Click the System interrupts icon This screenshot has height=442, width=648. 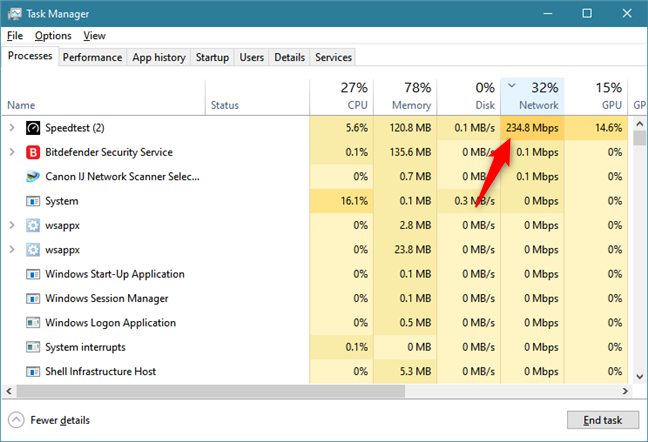33,347
